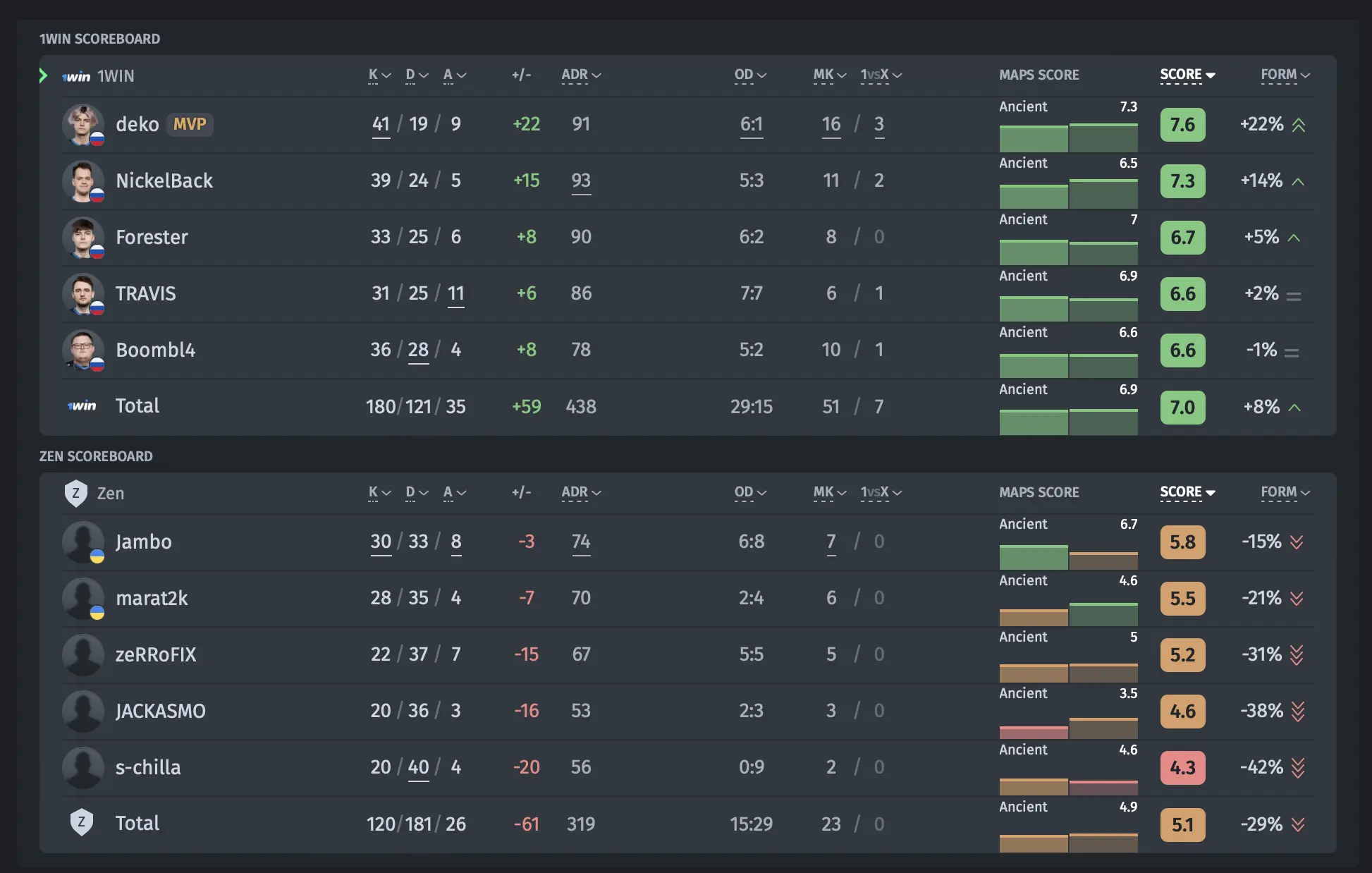Sort 1WIN table by SCORE

point(1187,75)
